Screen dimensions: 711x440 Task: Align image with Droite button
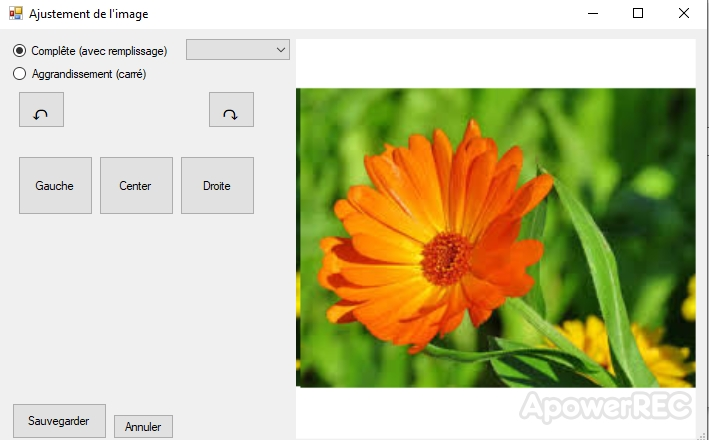[217, 186]
